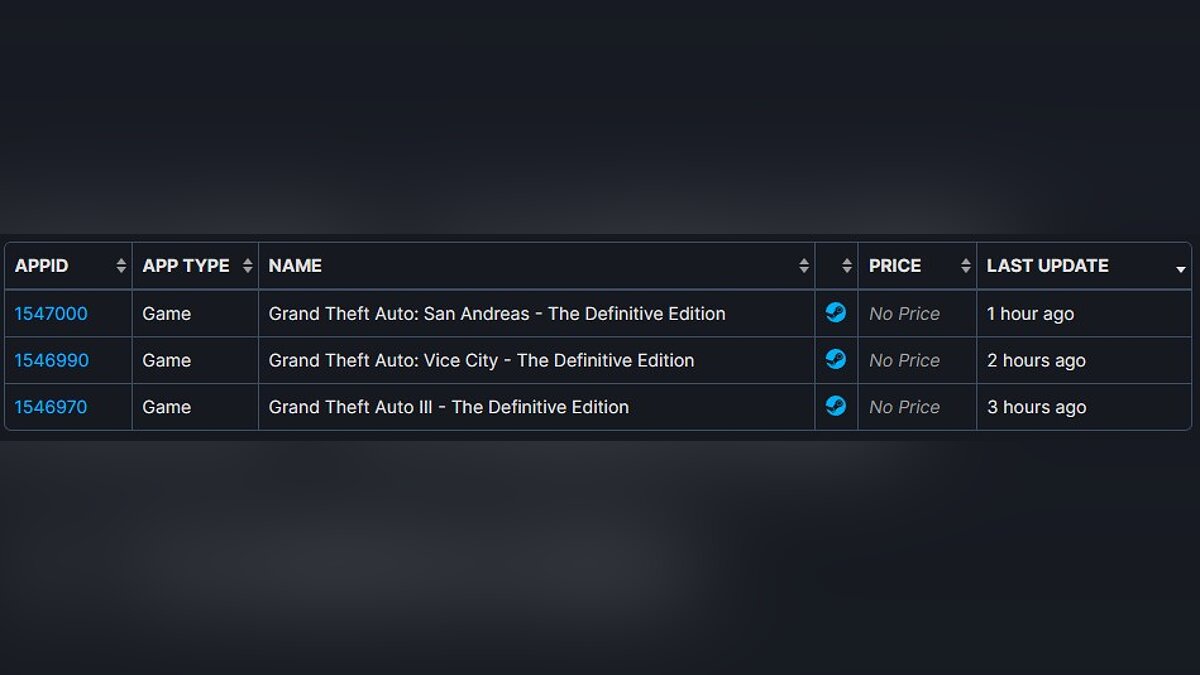The width and height of the screenshot is (1200, 675).
Task: Open app ID 1546990 link
Action: pos(51,361)
